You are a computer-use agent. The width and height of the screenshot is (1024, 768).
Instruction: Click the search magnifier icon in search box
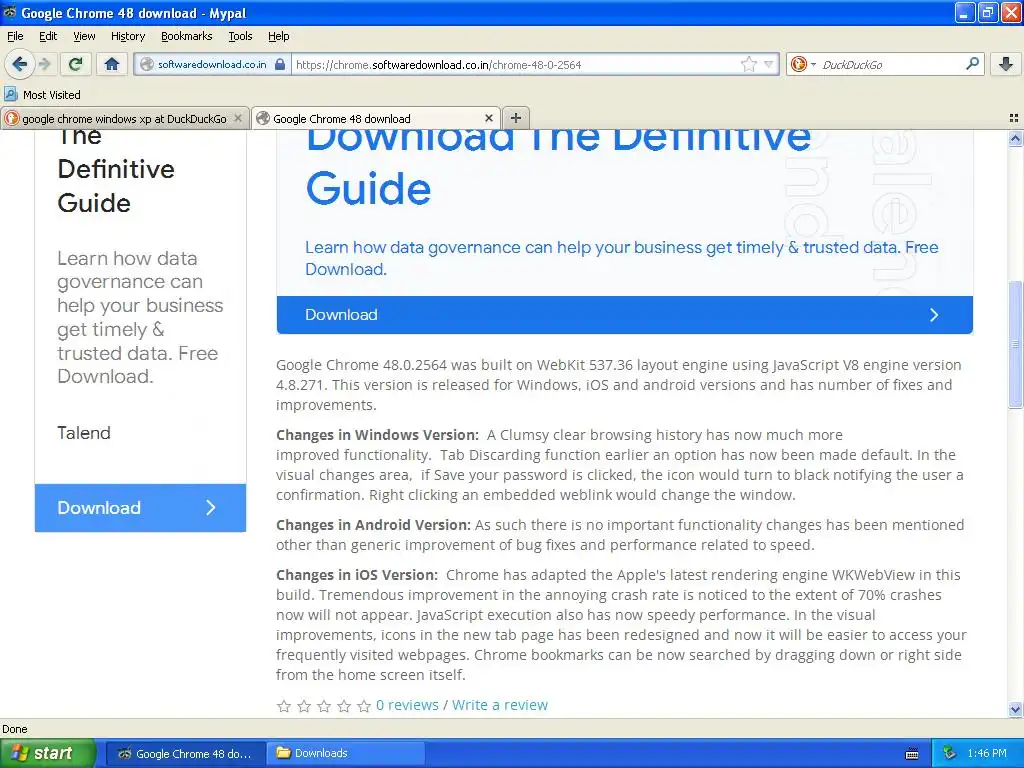(x=972, y=63)
